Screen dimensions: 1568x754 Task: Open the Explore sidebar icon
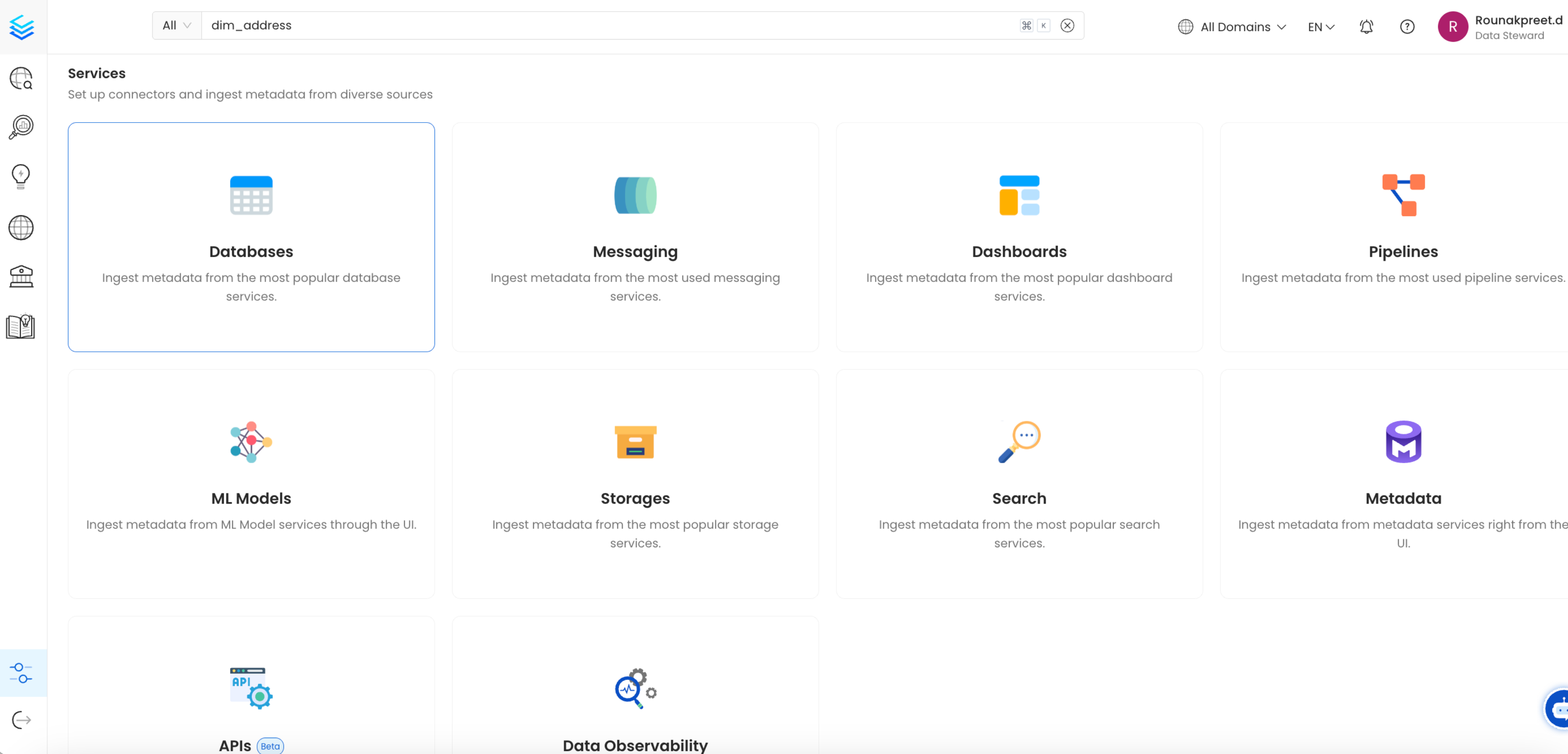pyautogui.click(x=21, y=78)
